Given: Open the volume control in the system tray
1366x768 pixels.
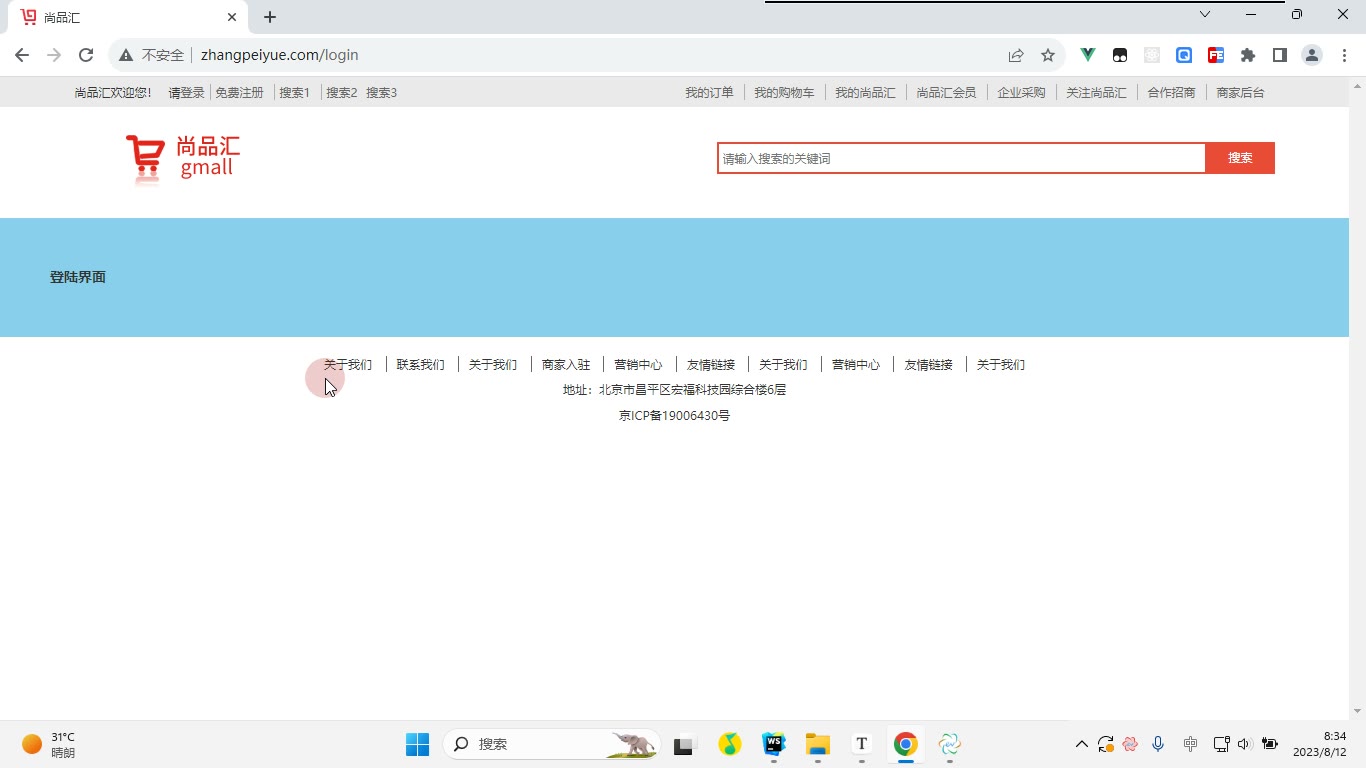Looking at the screenshot, I should coord(1244,744).
